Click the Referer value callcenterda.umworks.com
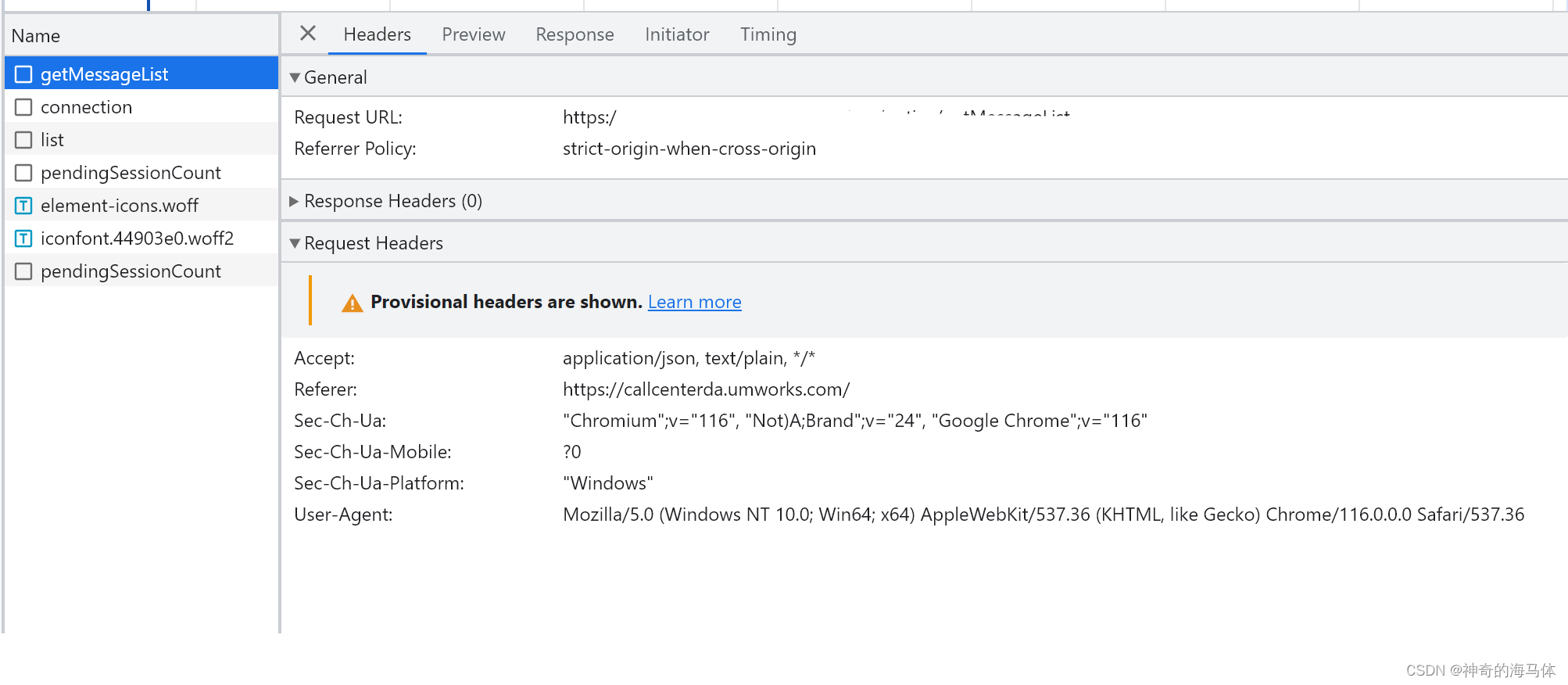Viewport: 1568px width, 685px height. pos(706,389)
